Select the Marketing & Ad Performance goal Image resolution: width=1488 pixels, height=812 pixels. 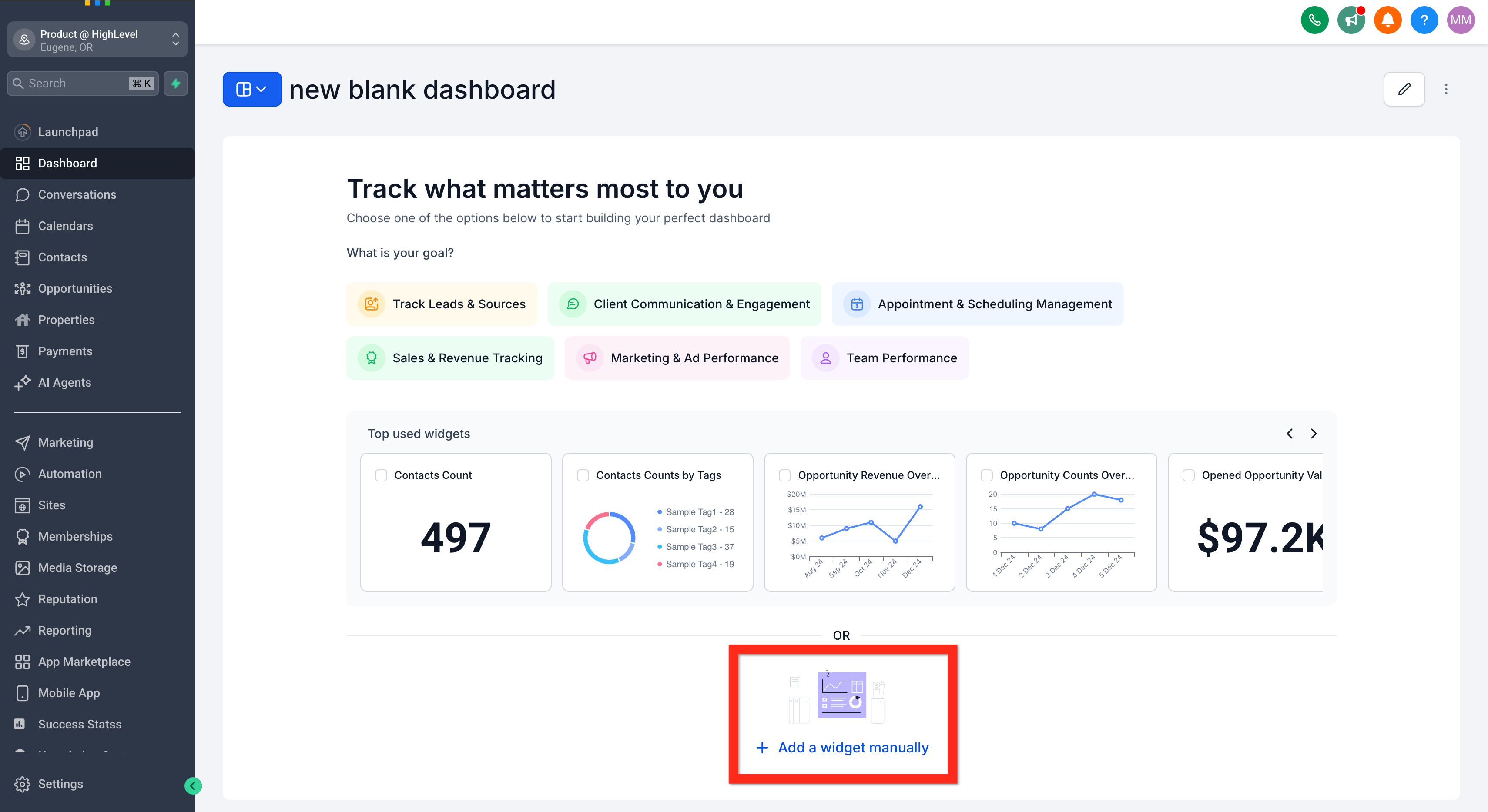[677, 358]
